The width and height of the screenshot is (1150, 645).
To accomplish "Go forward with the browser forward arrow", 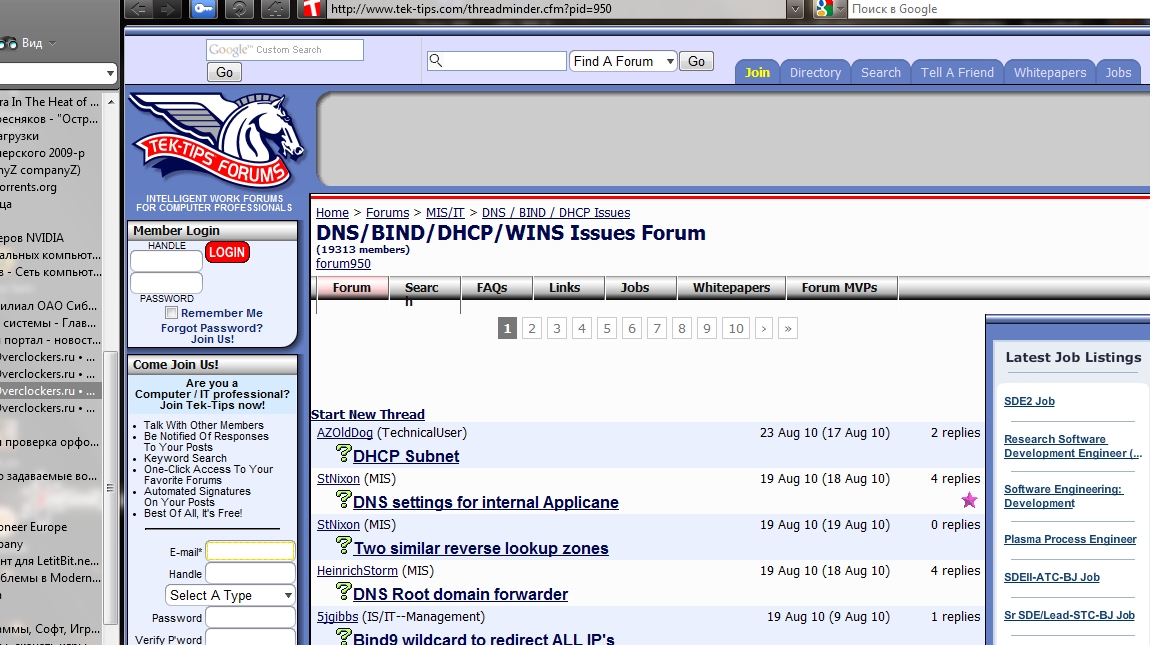I will click(x=166, y=9).
